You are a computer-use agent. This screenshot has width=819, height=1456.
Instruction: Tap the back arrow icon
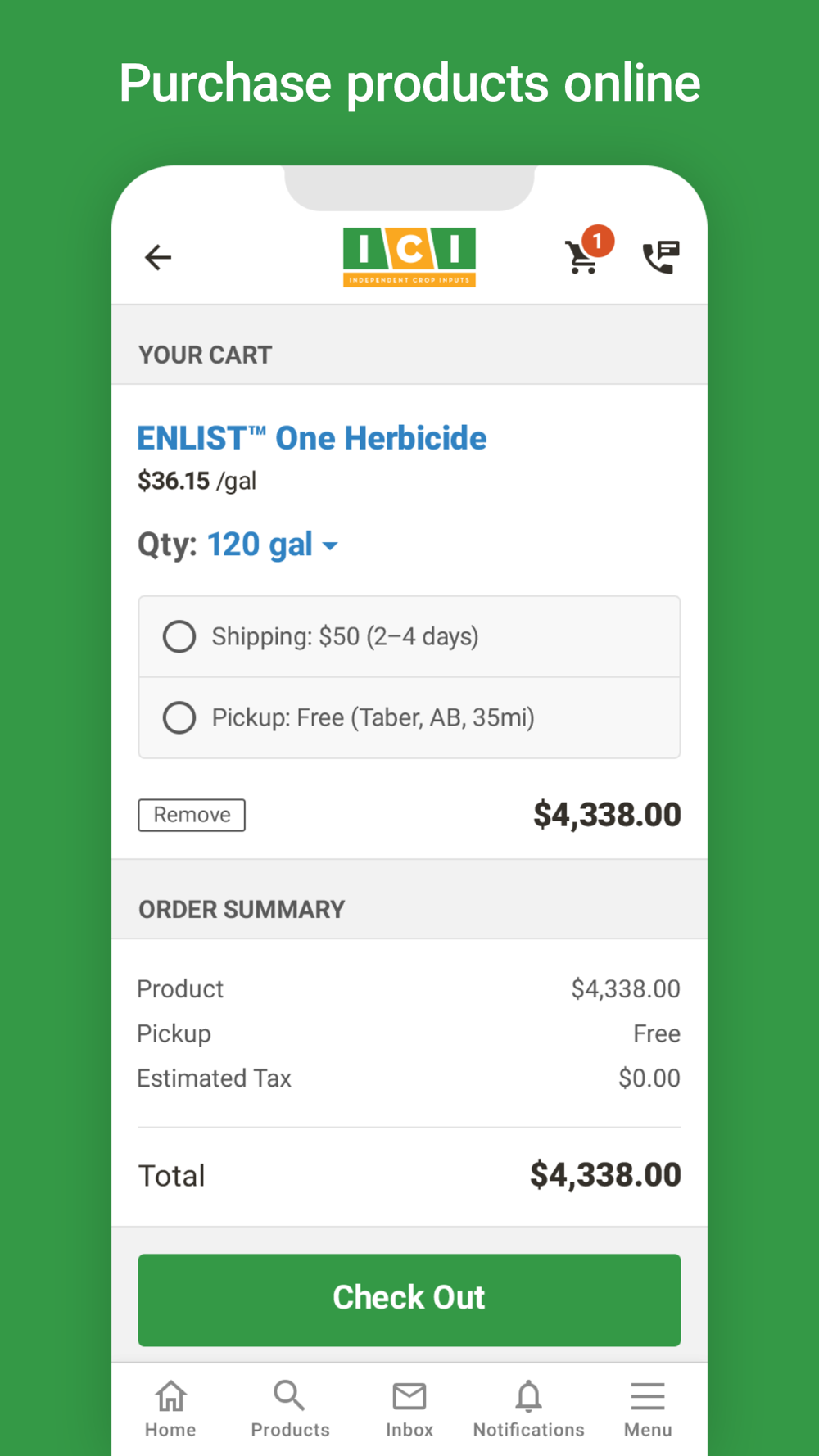[158, 257]
